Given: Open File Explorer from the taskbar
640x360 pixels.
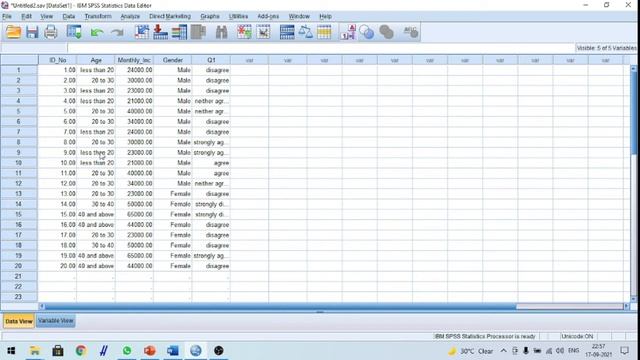Looking at the screenshot, I should point(35,351).
